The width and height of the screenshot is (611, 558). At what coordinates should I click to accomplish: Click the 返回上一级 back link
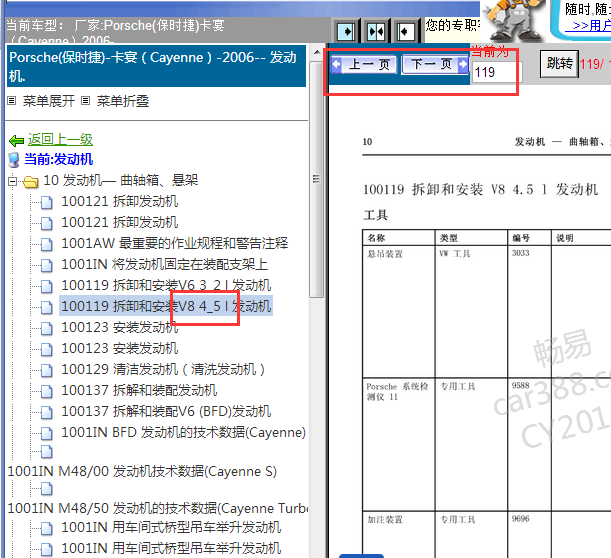coord(60,139)
